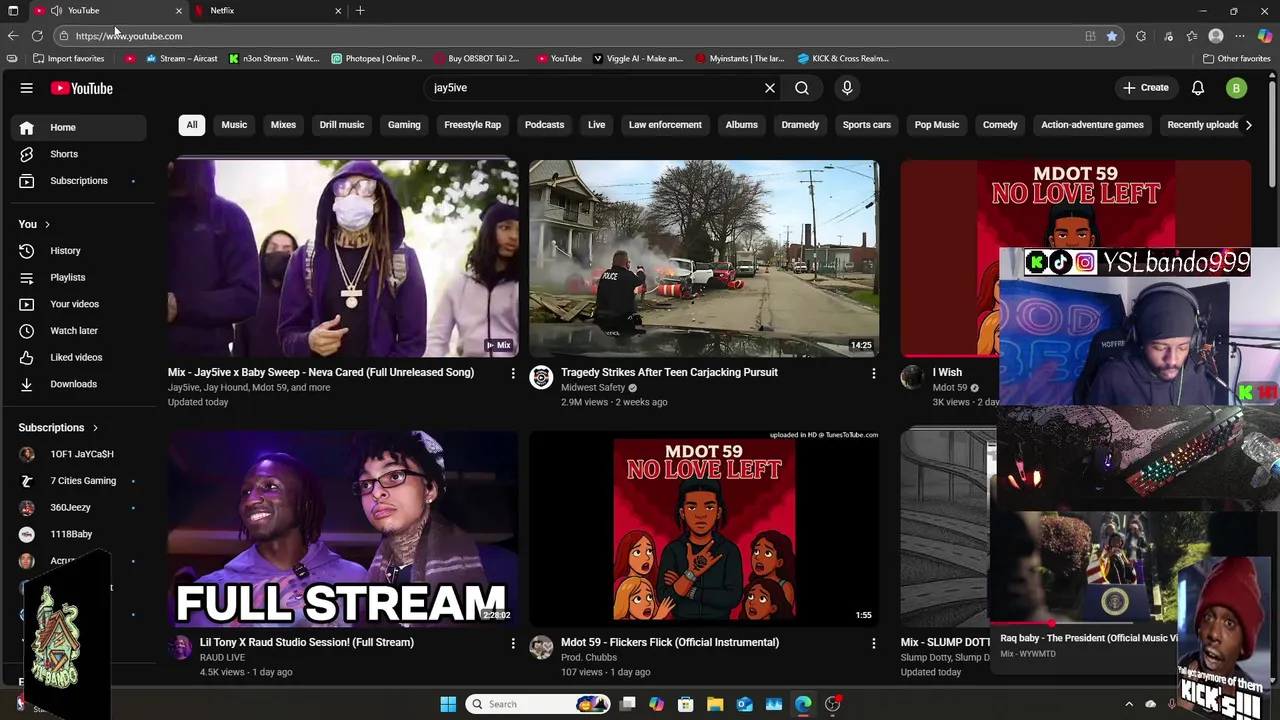
Task: Open more options for Jay5ive mix video
Action: click(513, 373)
